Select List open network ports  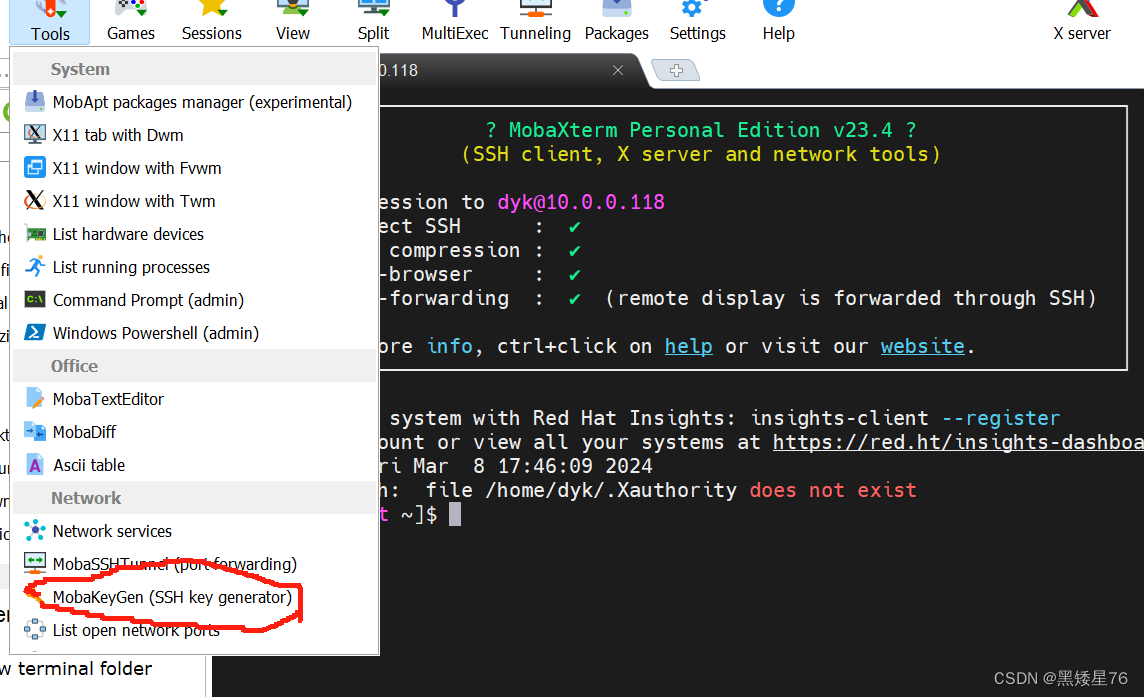pyautogui.click(x=136, y=630)
